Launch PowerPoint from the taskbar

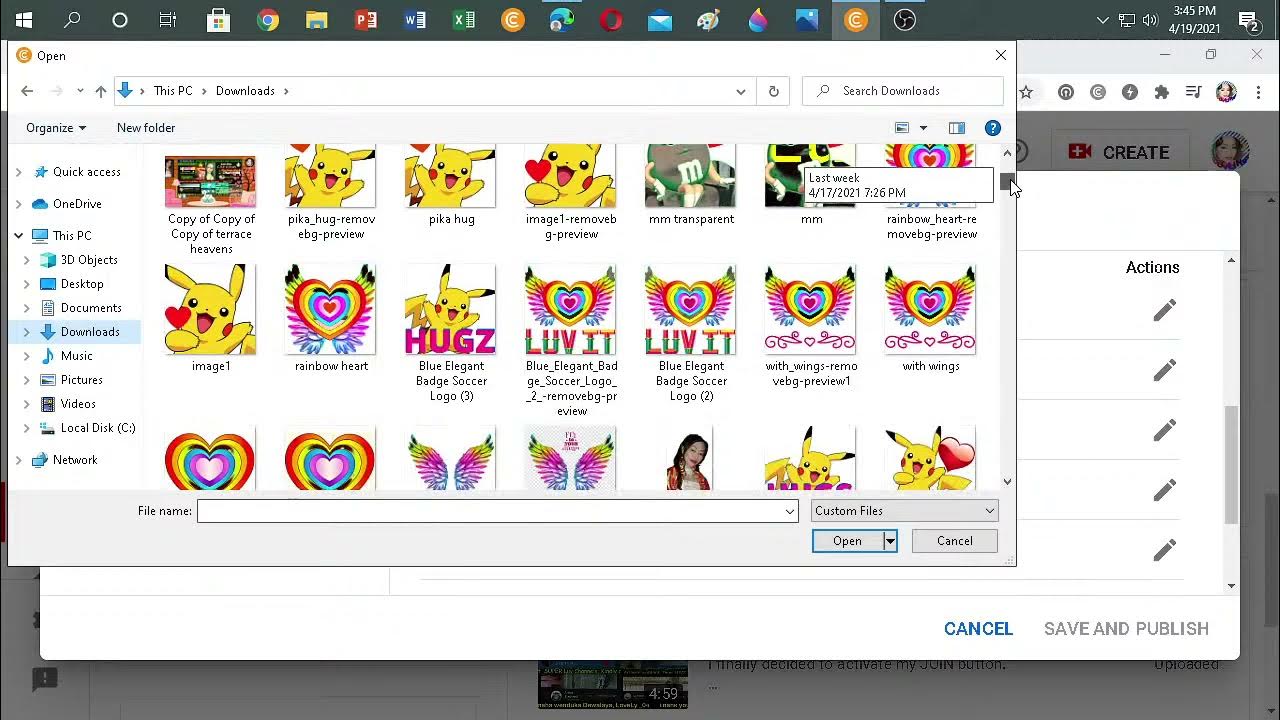coord(366,20)
